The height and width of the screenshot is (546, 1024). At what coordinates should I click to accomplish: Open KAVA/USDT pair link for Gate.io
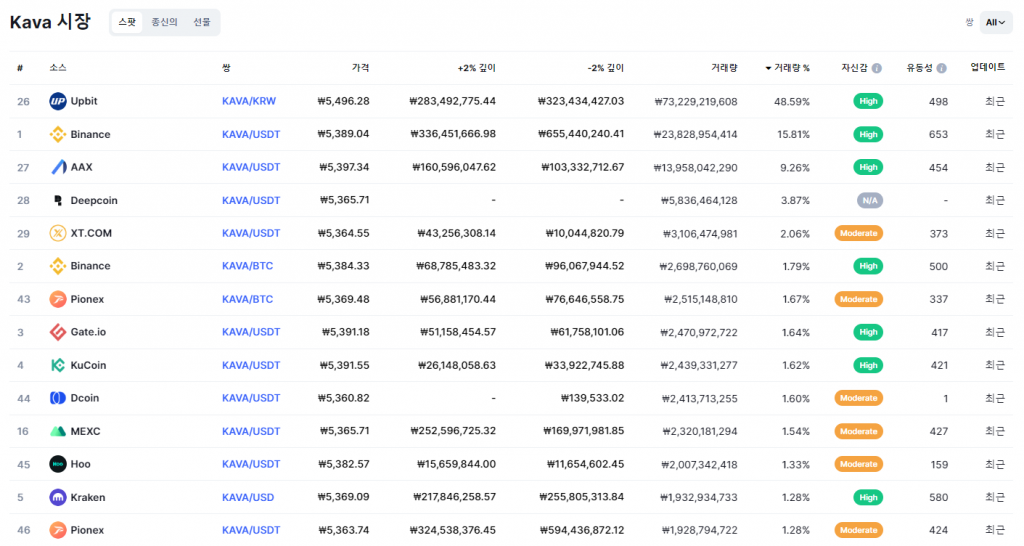pos(251,332)
